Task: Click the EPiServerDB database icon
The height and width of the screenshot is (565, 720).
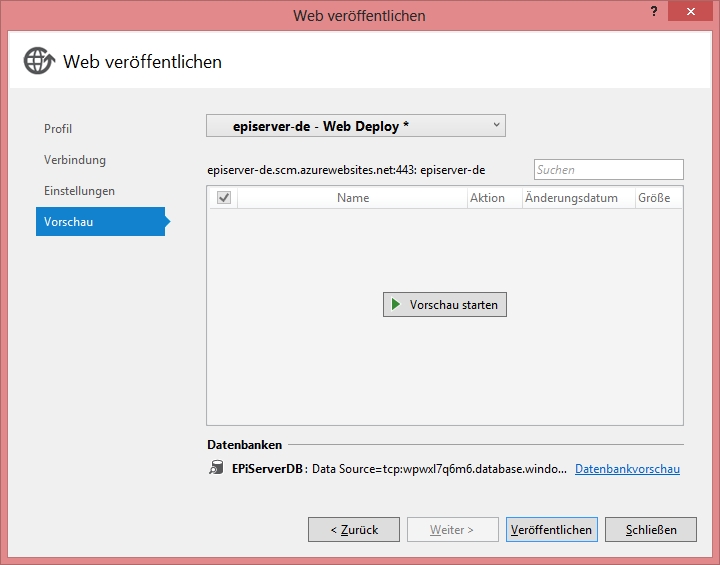Action: point(216,468)
